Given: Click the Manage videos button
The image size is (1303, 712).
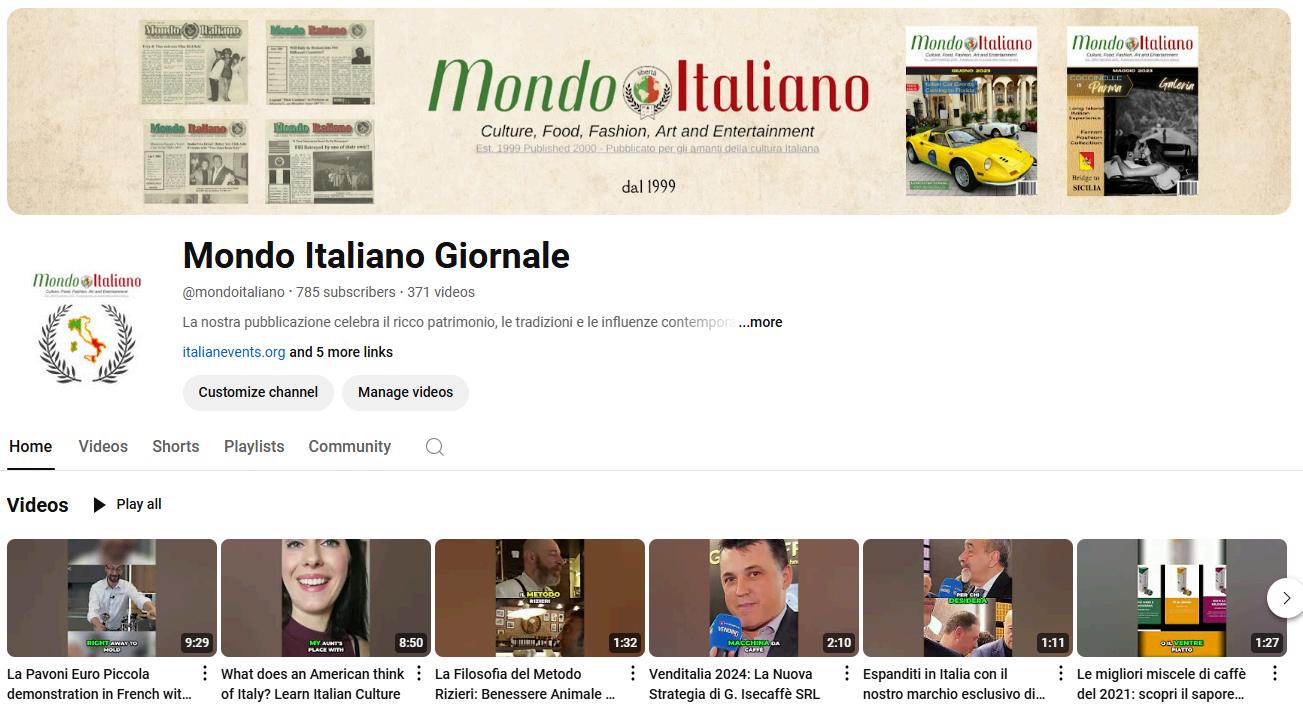Looking at the screenshot, I should point(405,392).
